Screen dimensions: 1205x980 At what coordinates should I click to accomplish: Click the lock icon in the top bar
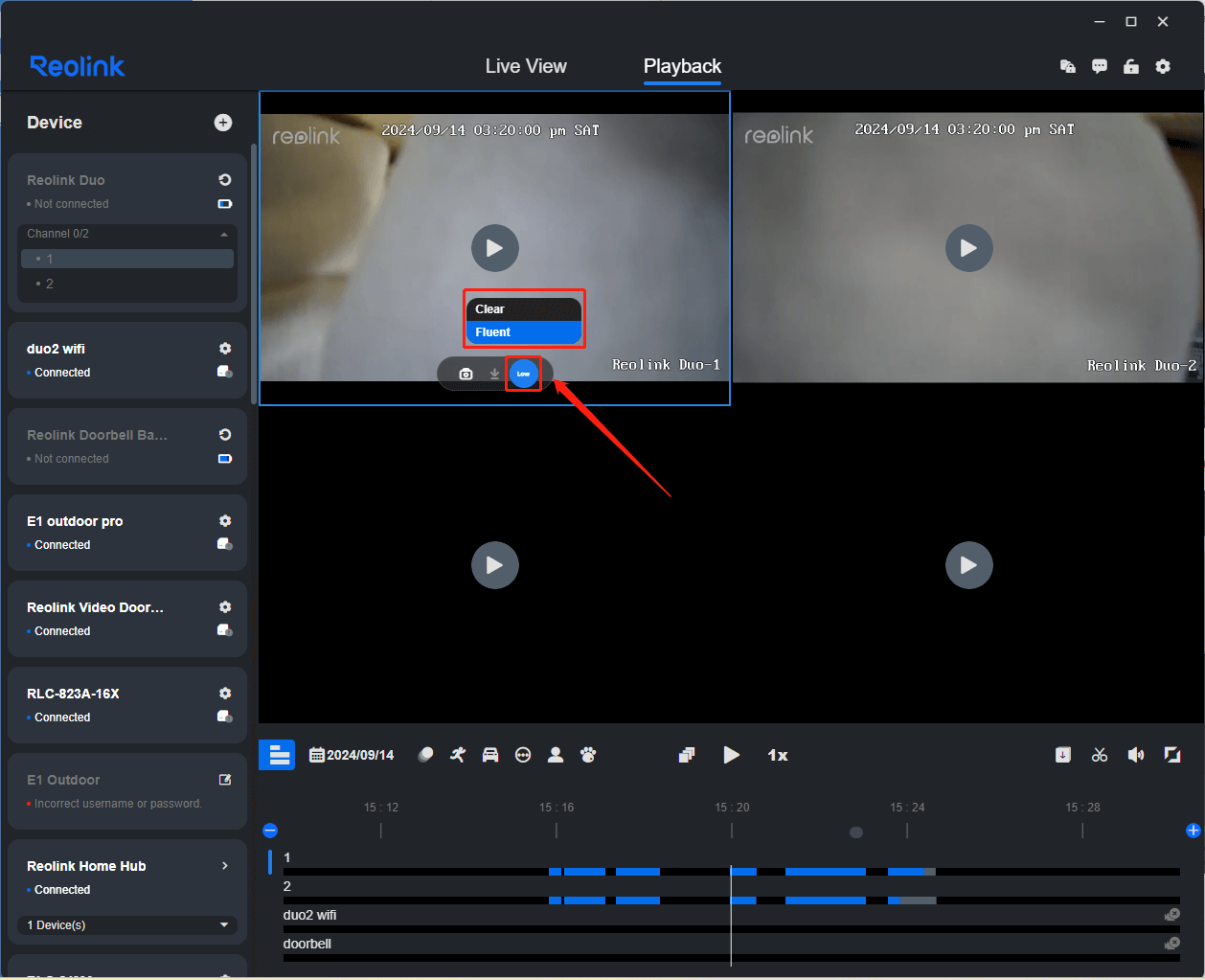(x=1131, y=66)
